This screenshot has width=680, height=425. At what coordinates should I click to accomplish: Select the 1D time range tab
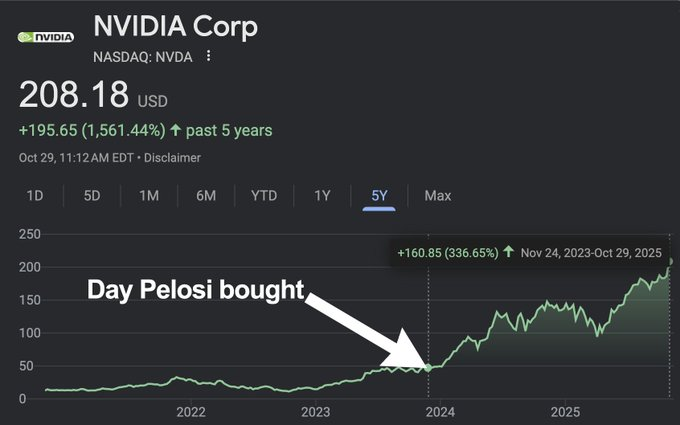35,196
